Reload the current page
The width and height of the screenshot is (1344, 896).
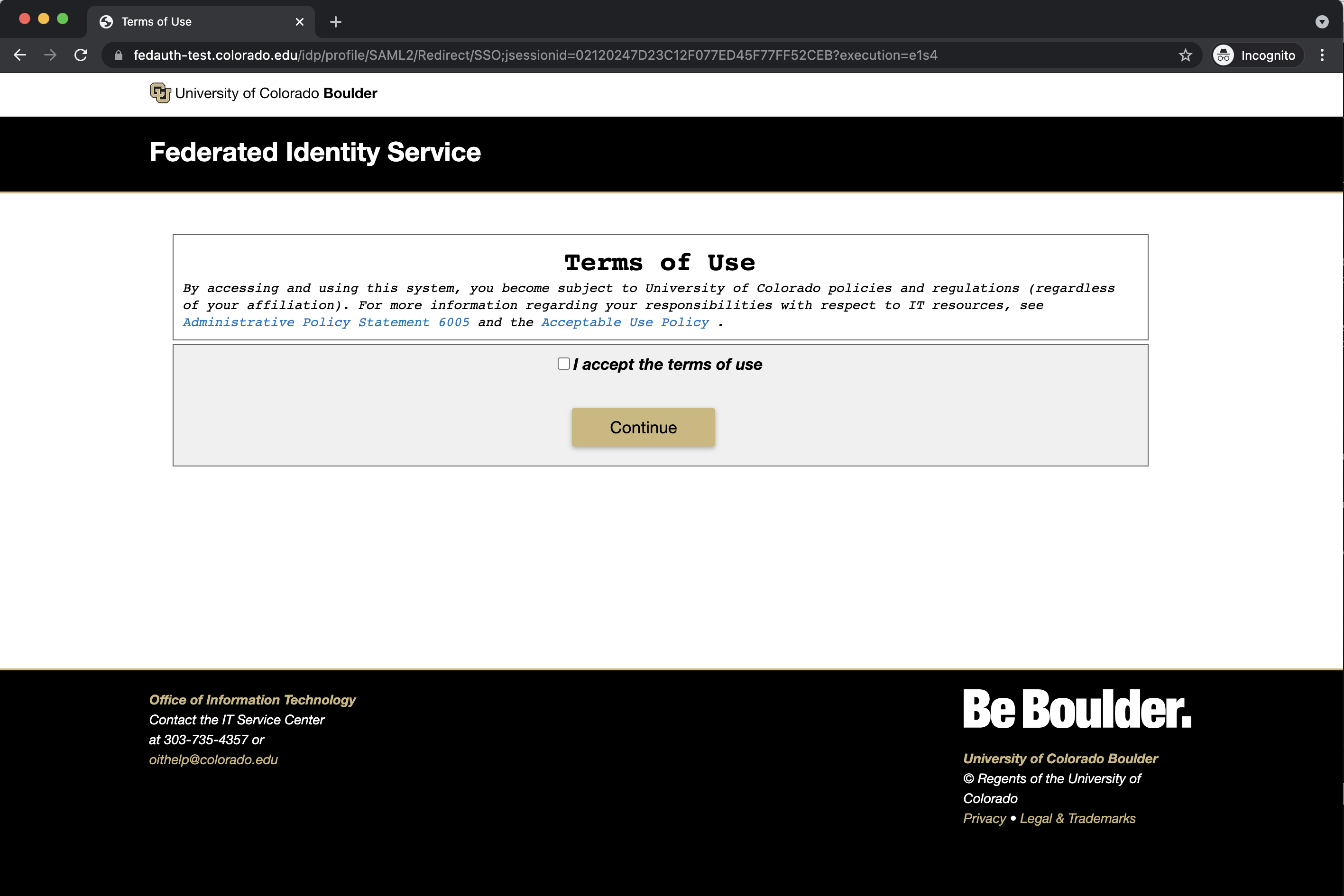click(81, 55)
